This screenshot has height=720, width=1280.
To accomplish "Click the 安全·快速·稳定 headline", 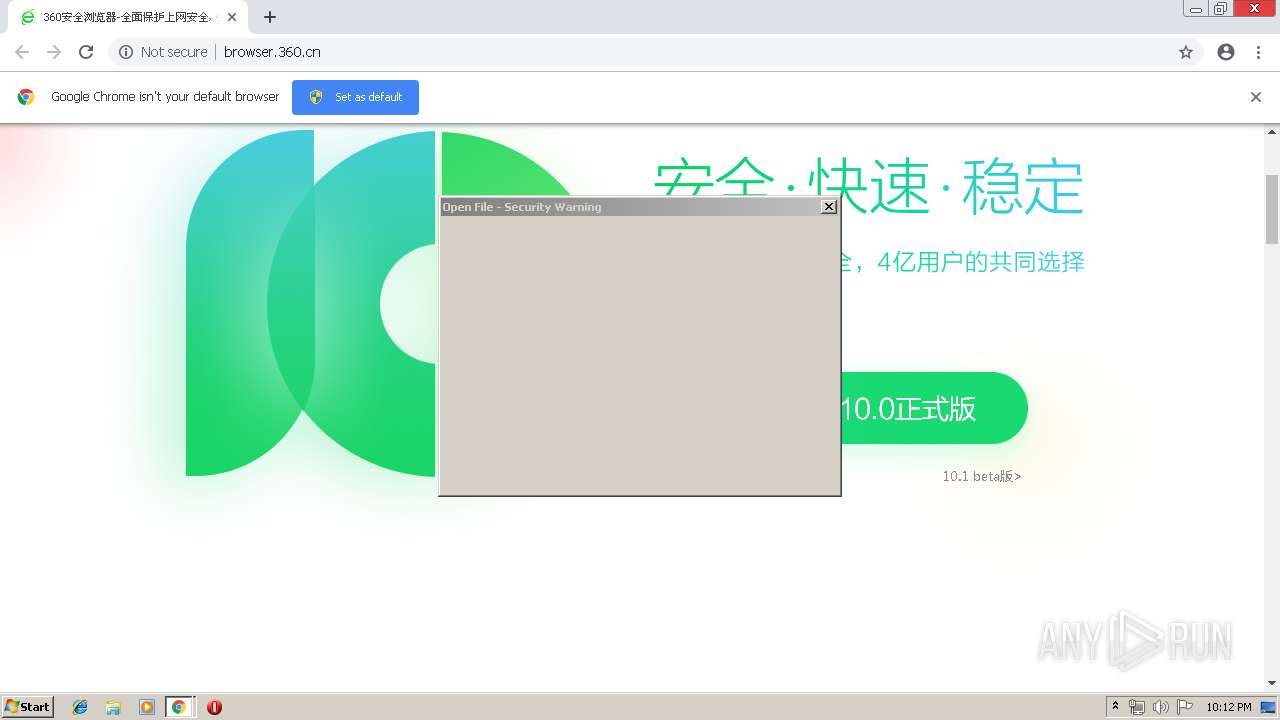I will coord(869,185).
